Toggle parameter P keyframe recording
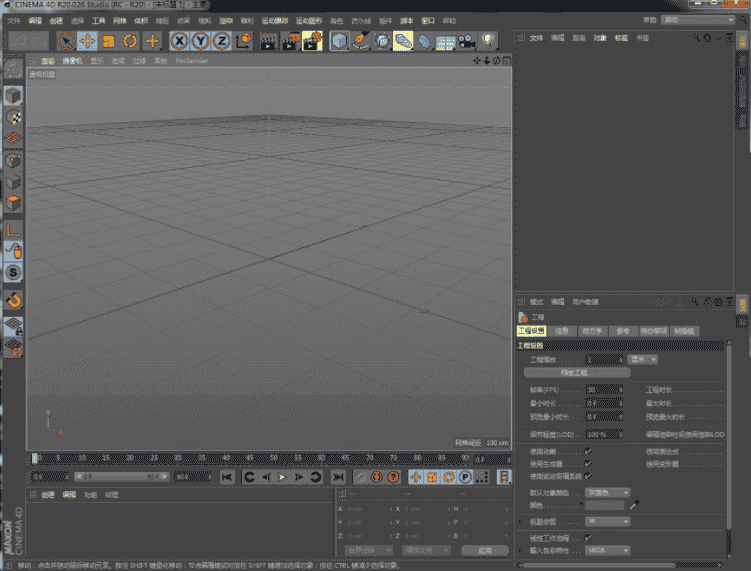This screenshot has width=751, height=571. (465, 477)
